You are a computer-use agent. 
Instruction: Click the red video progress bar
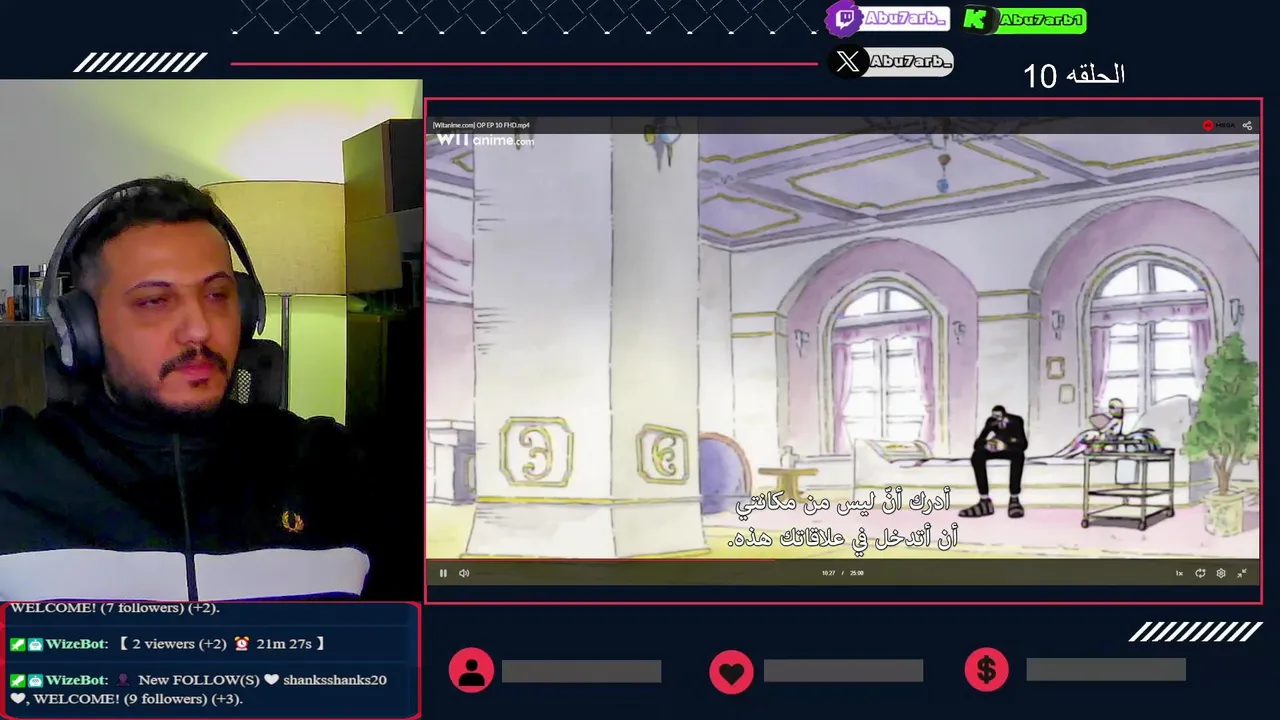pos(600,560)
